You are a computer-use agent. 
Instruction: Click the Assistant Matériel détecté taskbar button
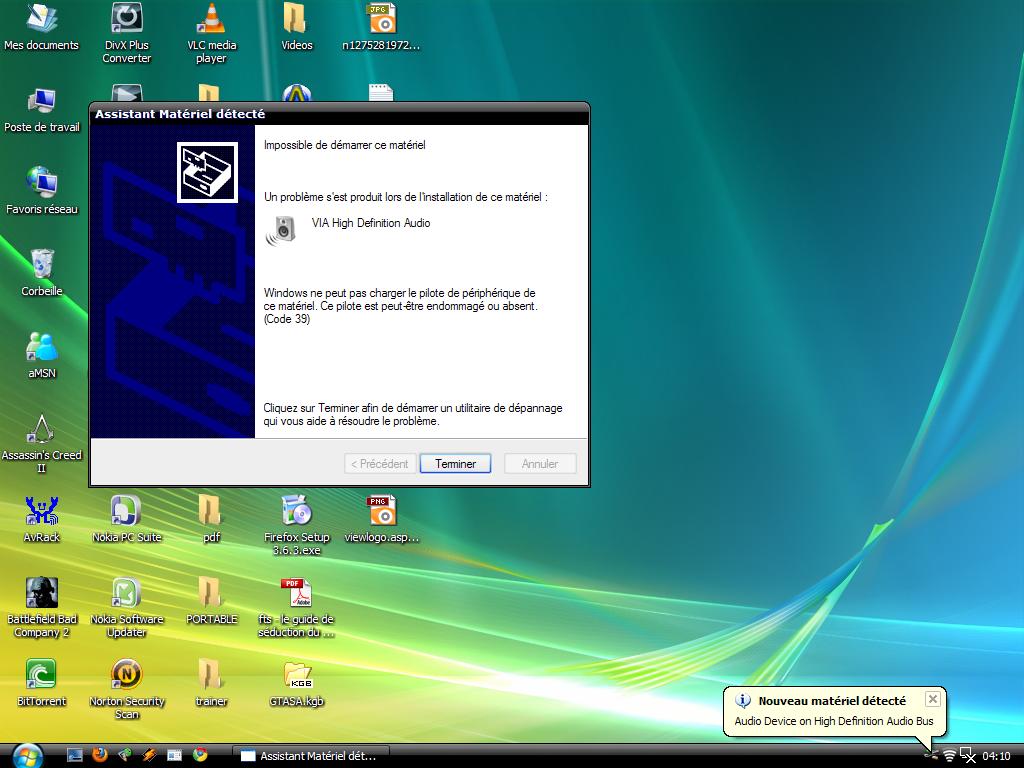(310, 756)
